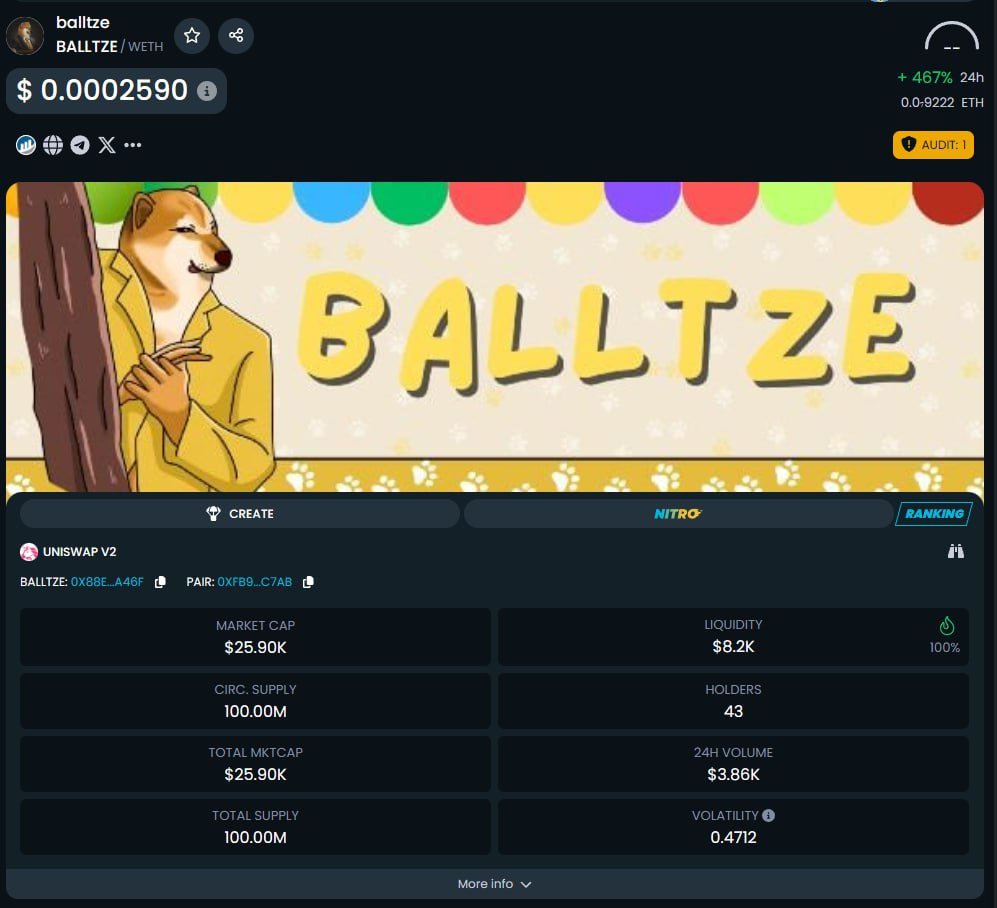Click Circ. Supply value 100.00M

(x=255, y=712)
